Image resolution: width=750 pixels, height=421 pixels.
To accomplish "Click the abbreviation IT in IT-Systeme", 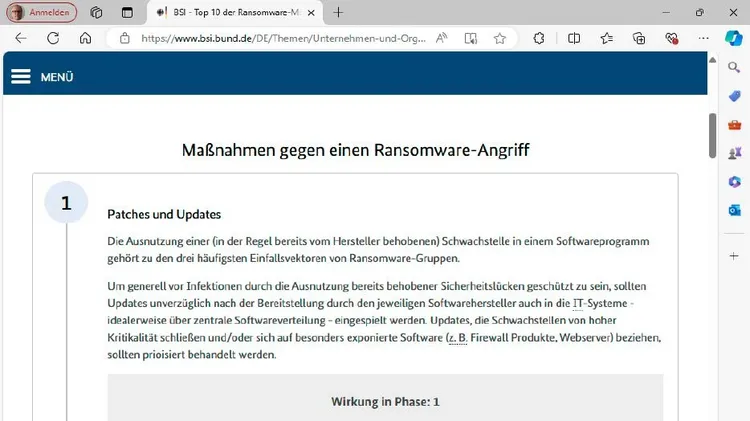I will [x=578, y=303].
